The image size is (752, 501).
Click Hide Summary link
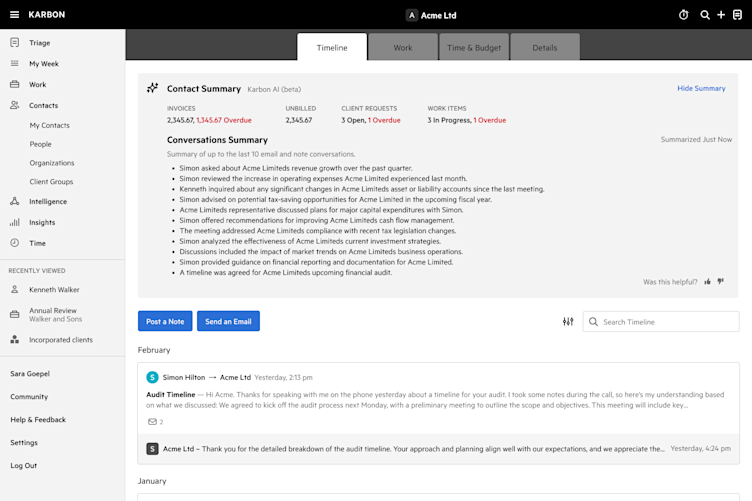(x=701, y=88)
